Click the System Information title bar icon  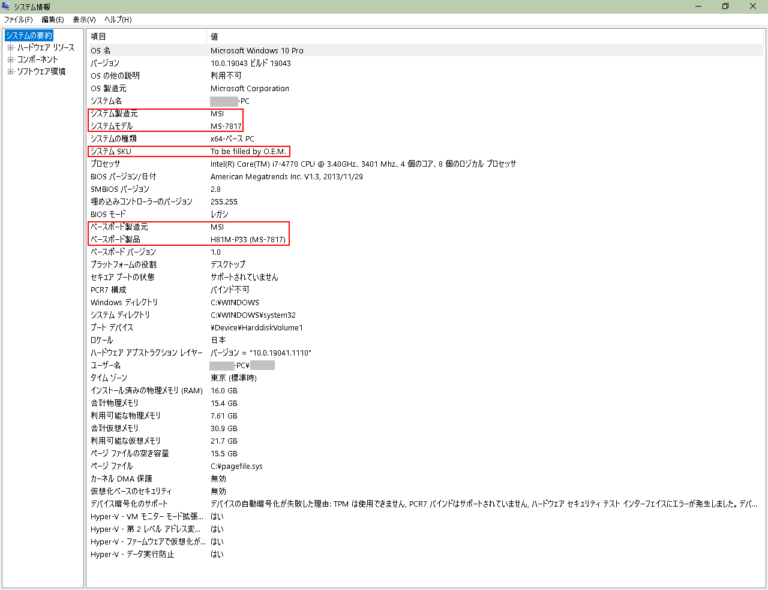[x=7, y=6]
